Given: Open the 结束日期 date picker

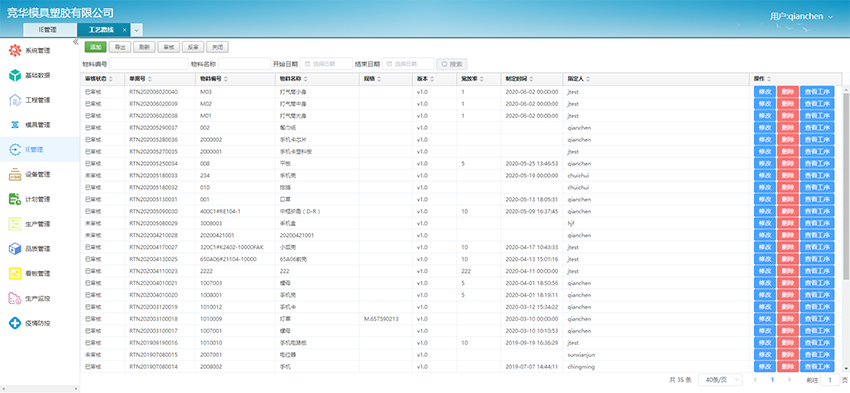Looking at the screenshot, I should click(x=408, y=64).
